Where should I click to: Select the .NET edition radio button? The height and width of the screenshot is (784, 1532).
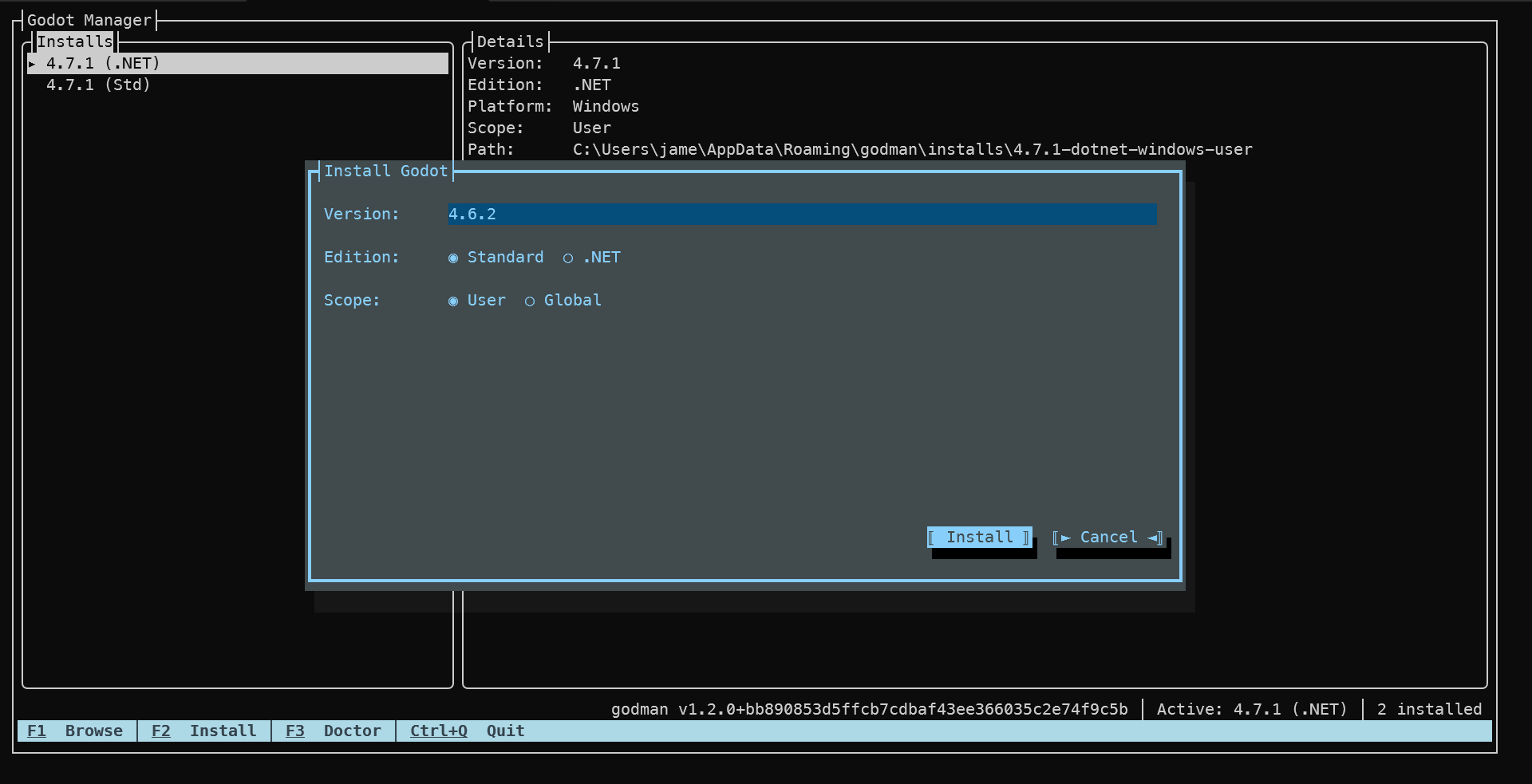pyautogui.click(x=591, y=258)
